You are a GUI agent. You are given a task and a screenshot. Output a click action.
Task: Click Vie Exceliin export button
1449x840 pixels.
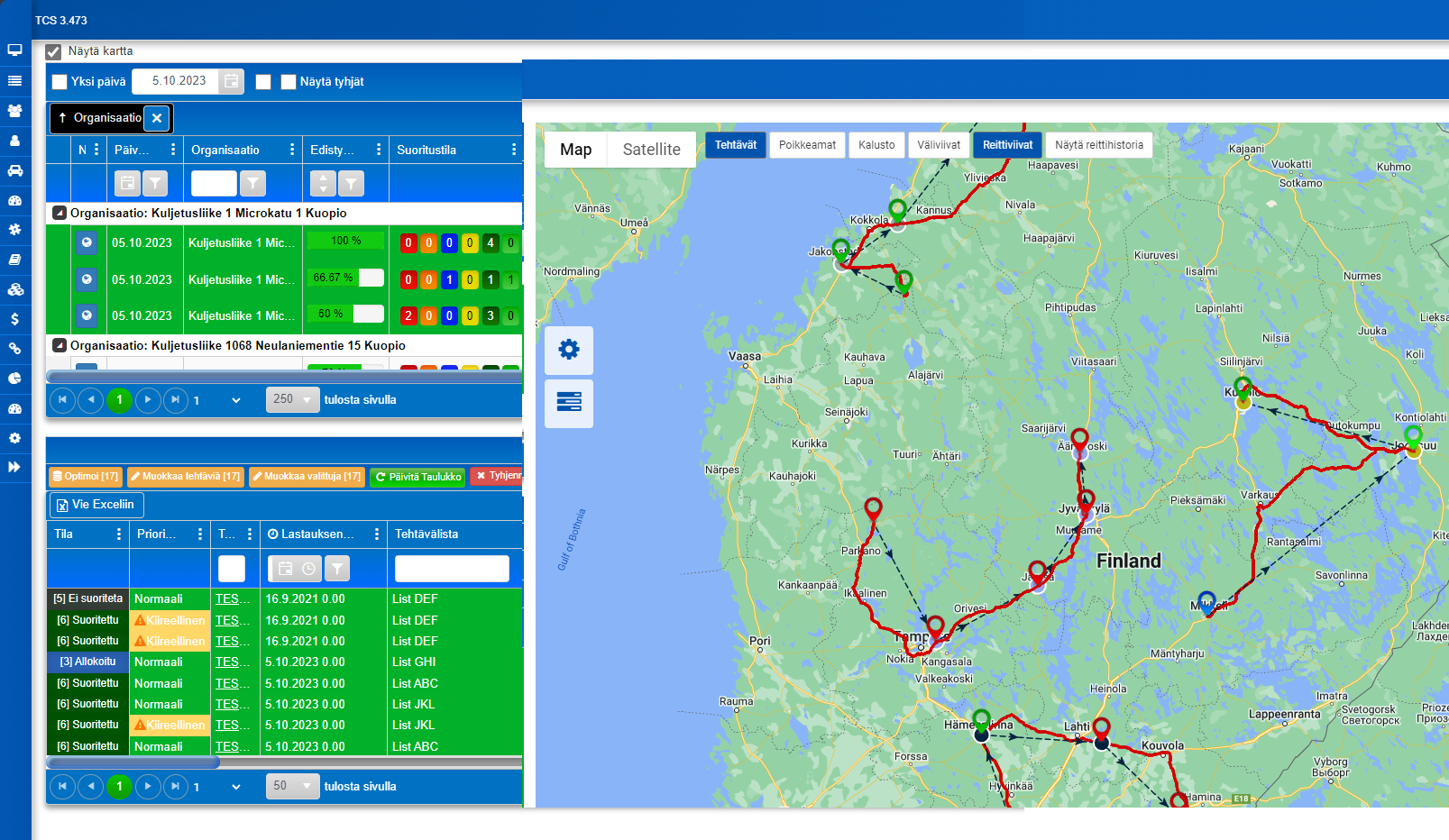pyautogui.click(x=96, y=505)
